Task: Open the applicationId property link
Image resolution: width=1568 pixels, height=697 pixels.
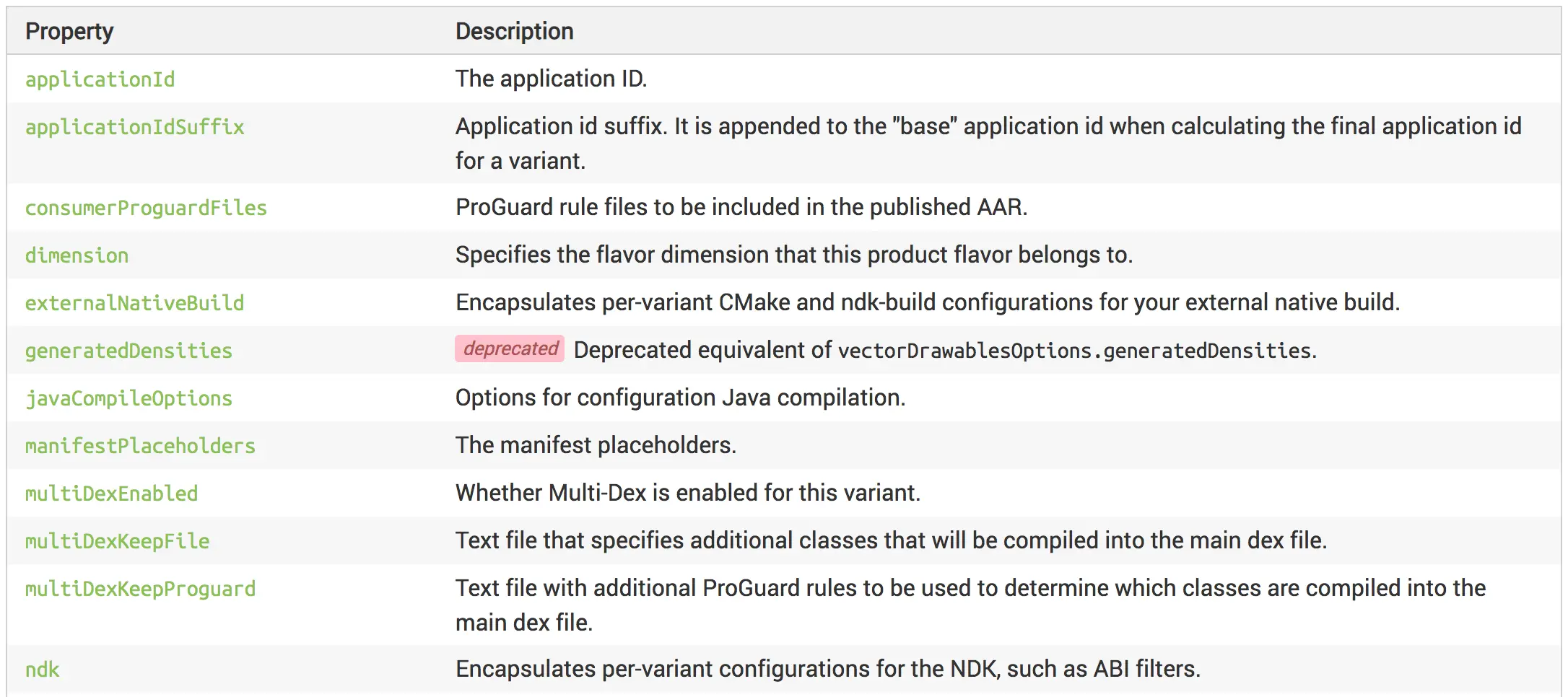Action: coord(100,79)
